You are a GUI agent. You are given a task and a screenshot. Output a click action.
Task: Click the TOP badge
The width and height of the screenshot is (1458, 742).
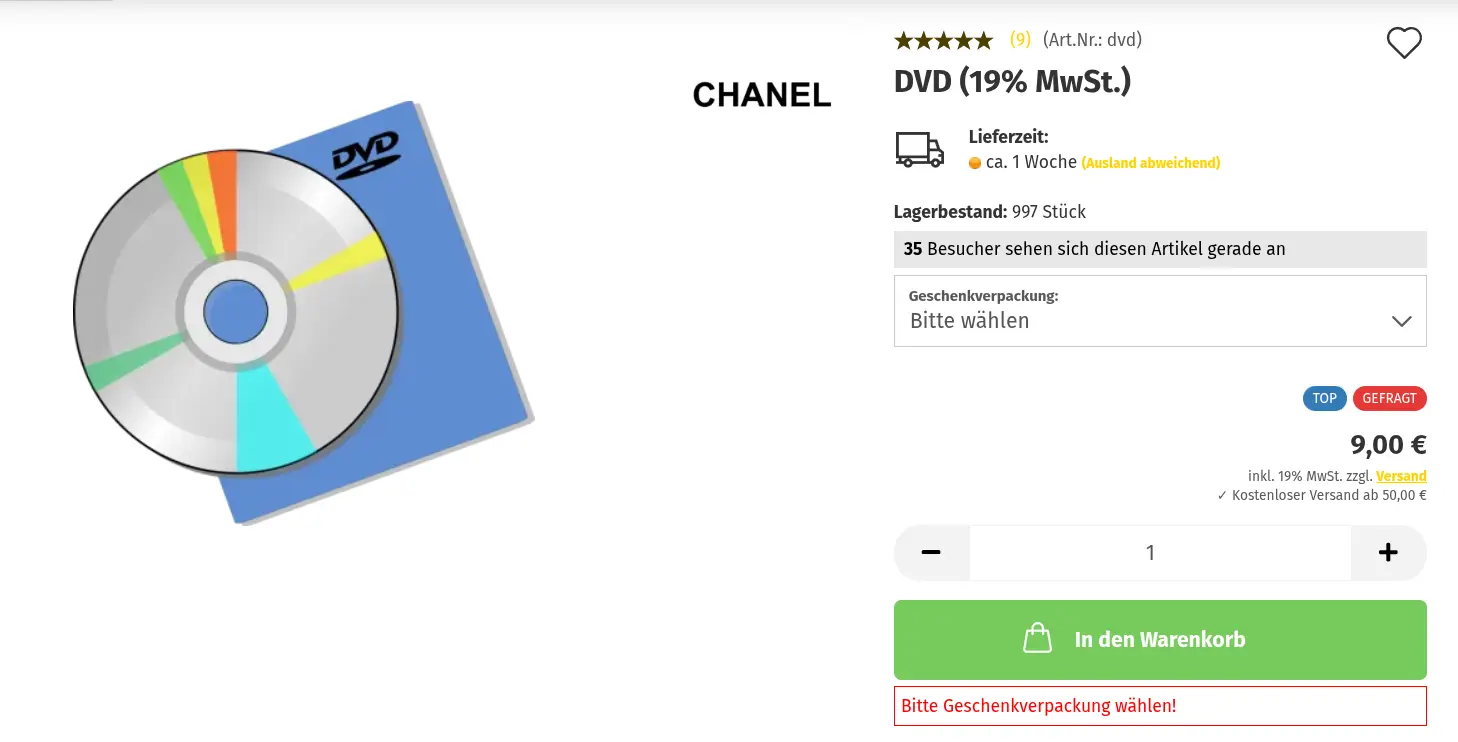[x=1325, y=398]
